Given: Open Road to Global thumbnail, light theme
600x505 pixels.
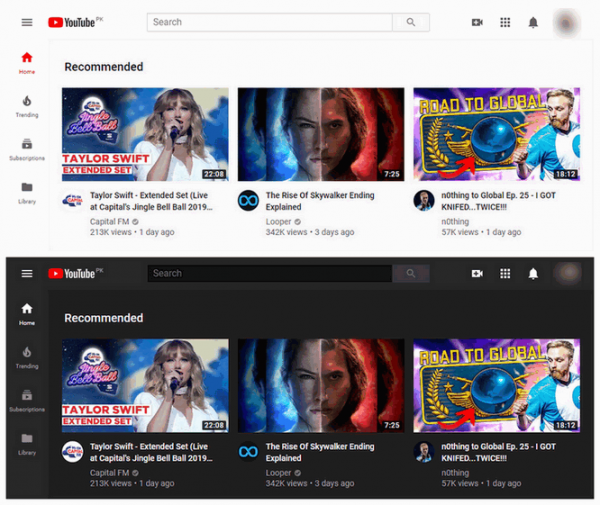Looking at the screenshot, I should point(497,134).
